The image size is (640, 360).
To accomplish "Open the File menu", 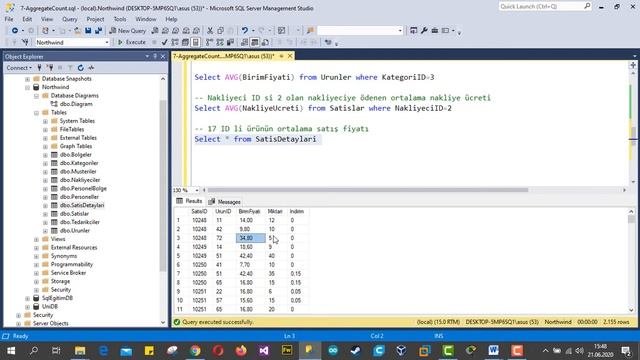I will (x=9, y=19).
